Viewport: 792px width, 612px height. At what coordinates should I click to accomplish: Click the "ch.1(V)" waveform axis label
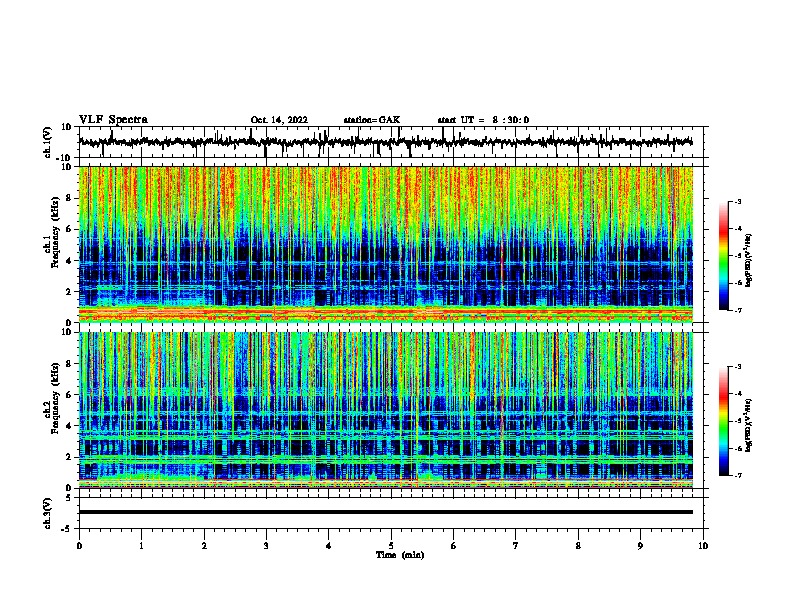click(48, 142)
